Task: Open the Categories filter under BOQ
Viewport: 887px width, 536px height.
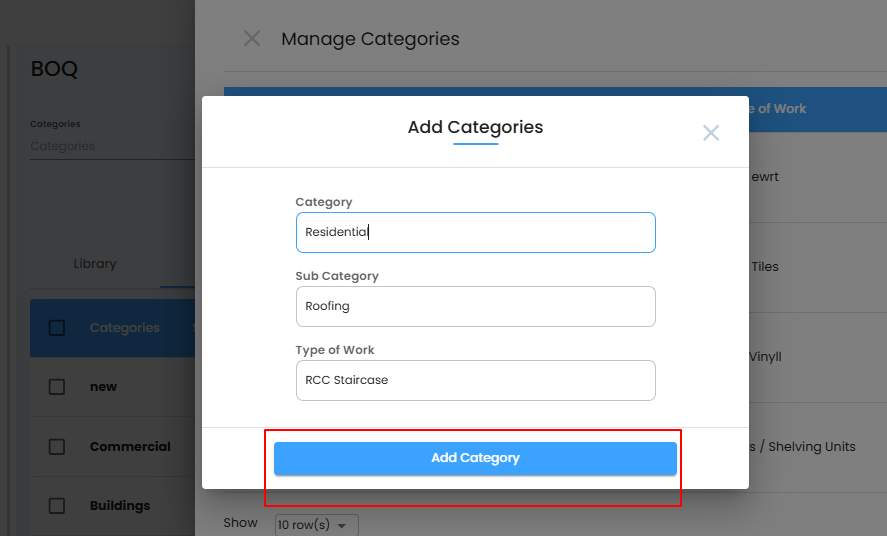Action: [x=110, y=146]
